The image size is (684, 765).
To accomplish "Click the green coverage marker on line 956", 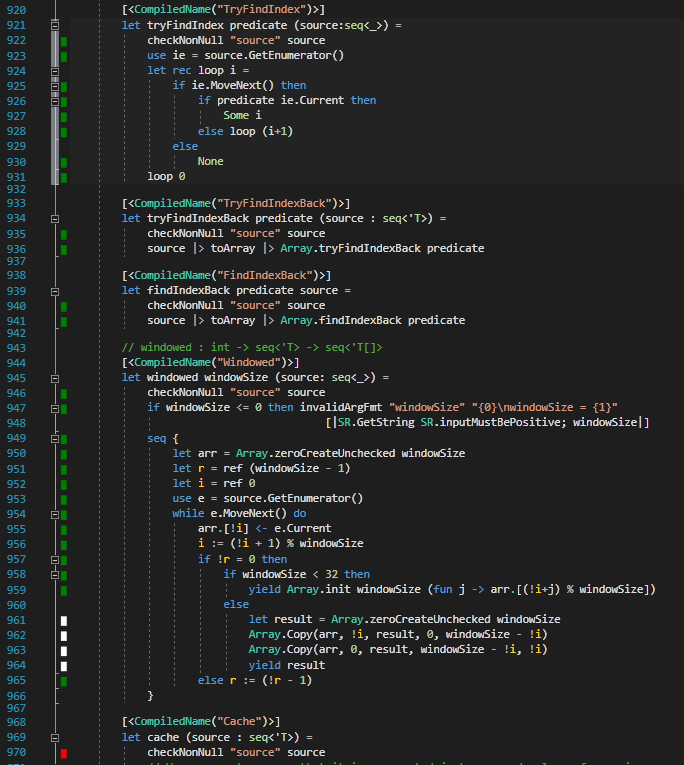I will point(64,545).
